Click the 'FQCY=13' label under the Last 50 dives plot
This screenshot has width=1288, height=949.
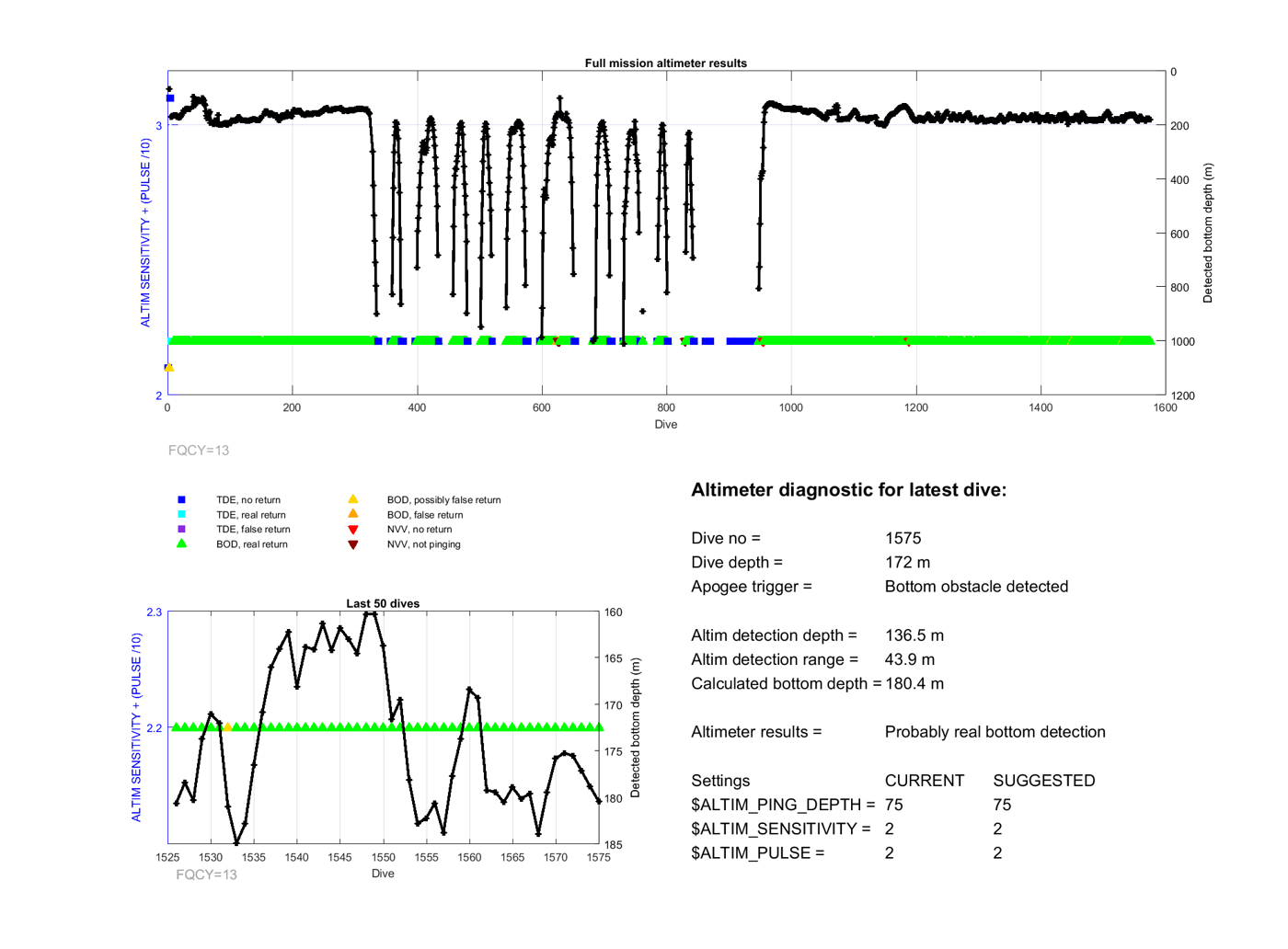coord(206,875)
